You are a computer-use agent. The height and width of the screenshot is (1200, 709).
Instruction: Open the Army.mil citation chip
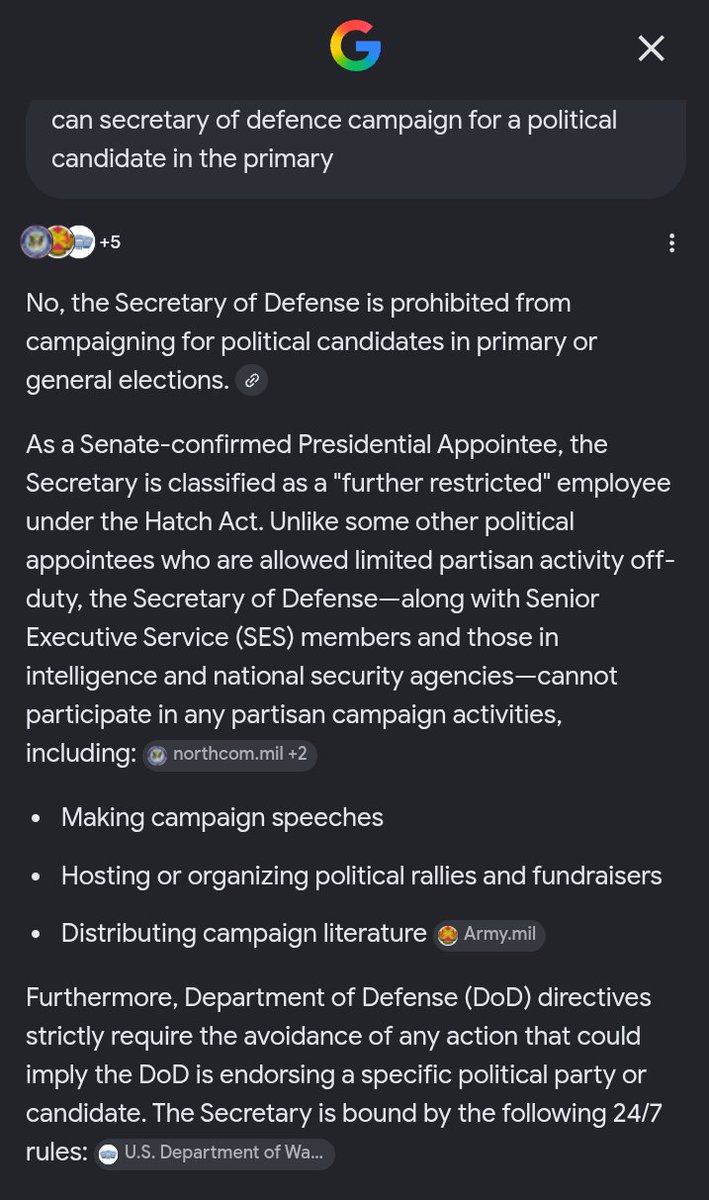click(489, 935)
